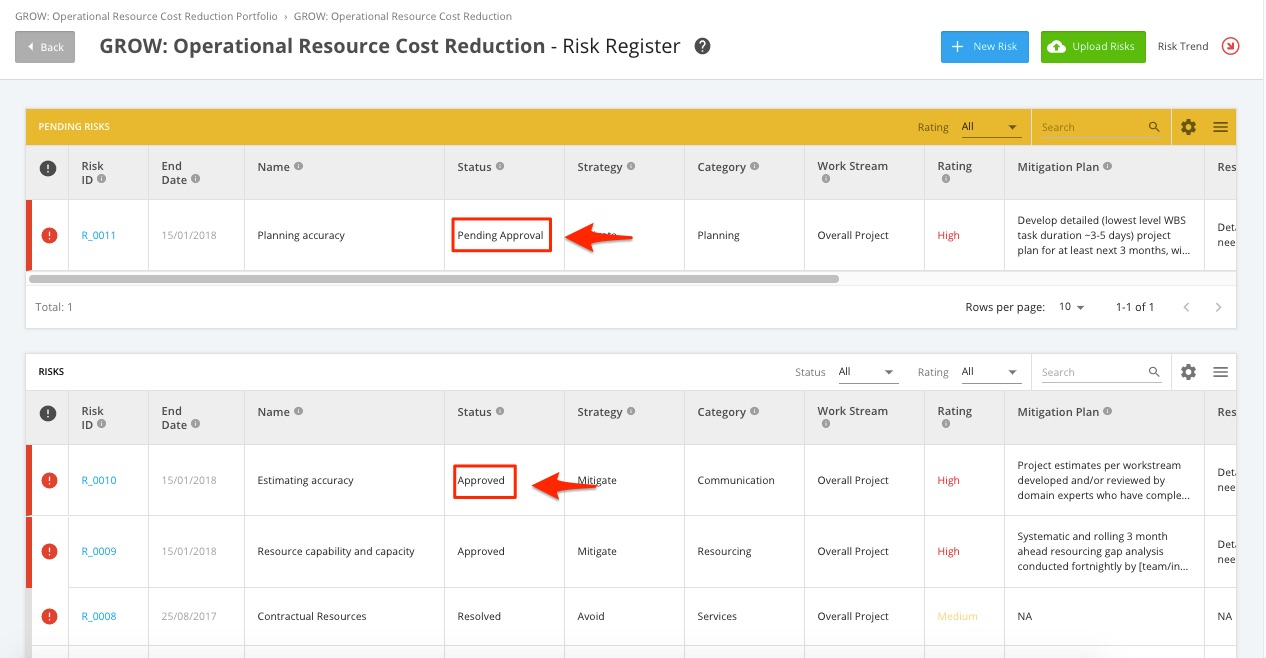This screenshot has height=658, width=1266.
Task: Open the R_0008 risk ID link
Action: pos(99,617)
